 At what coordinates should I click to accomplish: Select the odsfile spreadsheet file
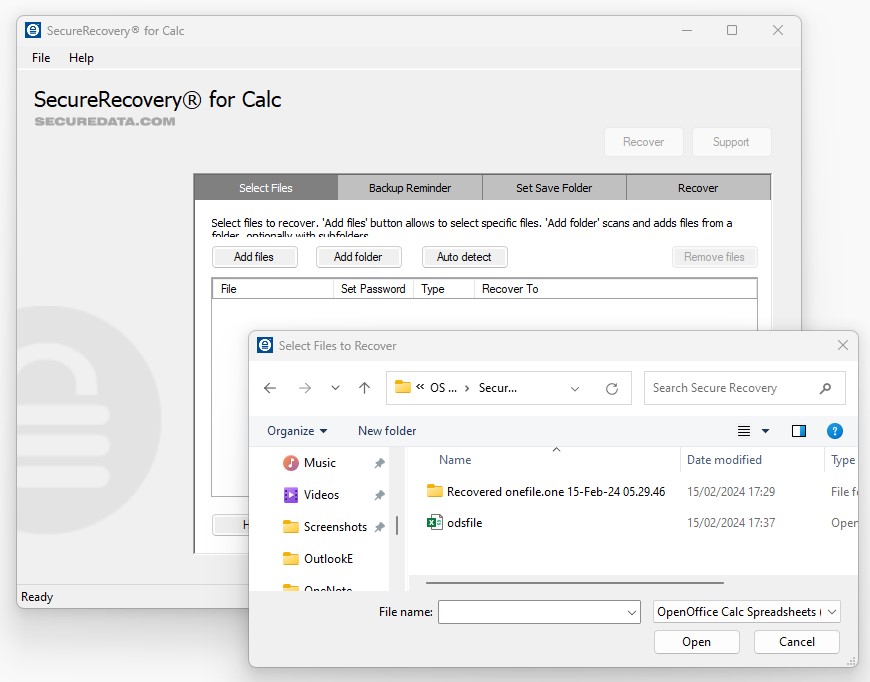pos(464,522)
